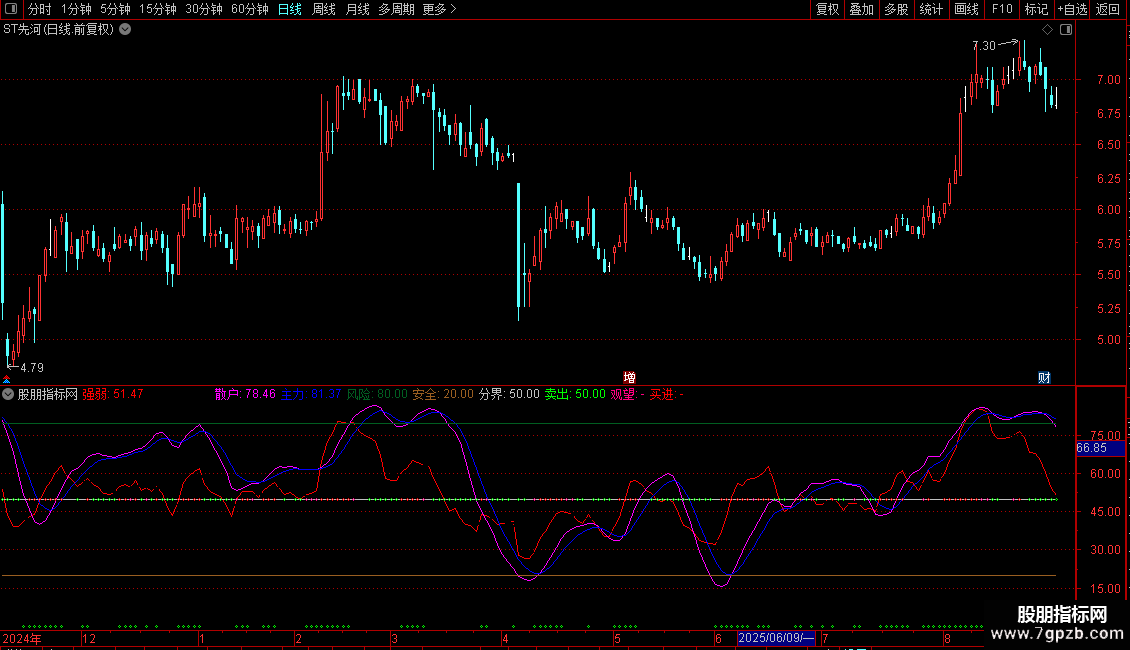Open the 复权 adjustment menu

click(827, 10)
